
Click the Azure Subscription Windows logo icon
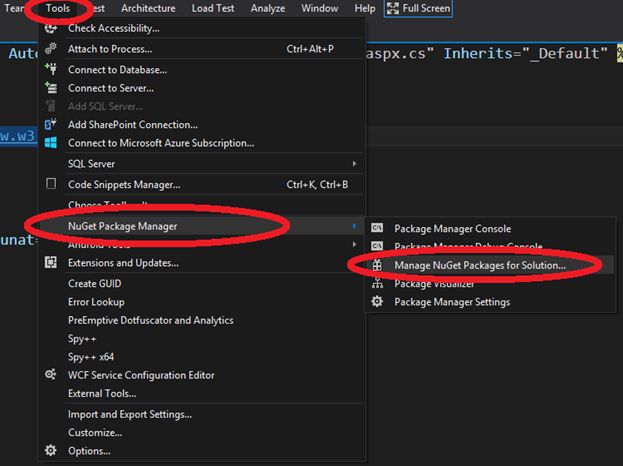pyautogui.click(x=51, y=143)
